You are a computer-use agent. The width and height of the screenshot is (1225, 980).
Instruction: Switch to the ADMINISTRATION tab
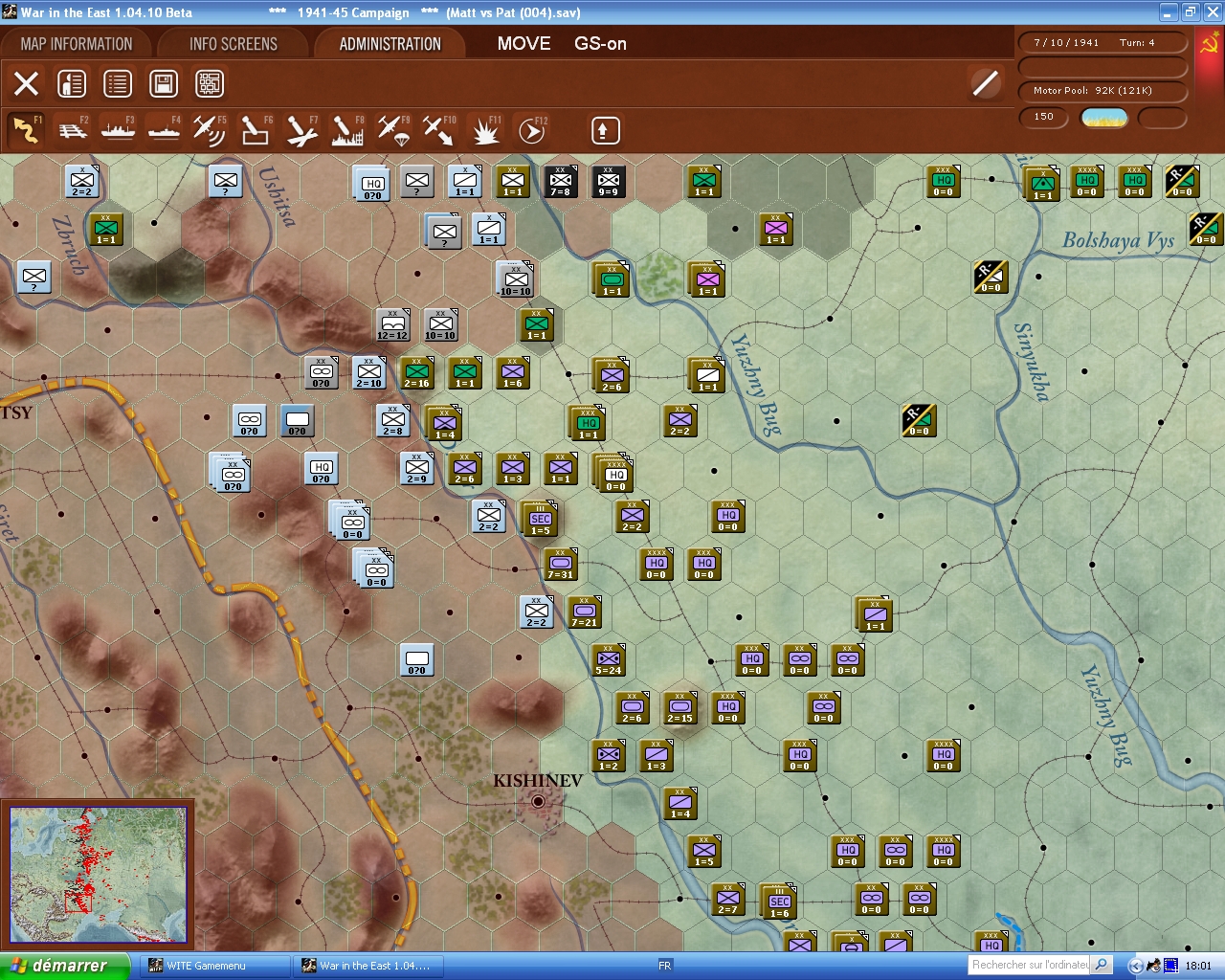pyautogui.click(x=390, y=44)
